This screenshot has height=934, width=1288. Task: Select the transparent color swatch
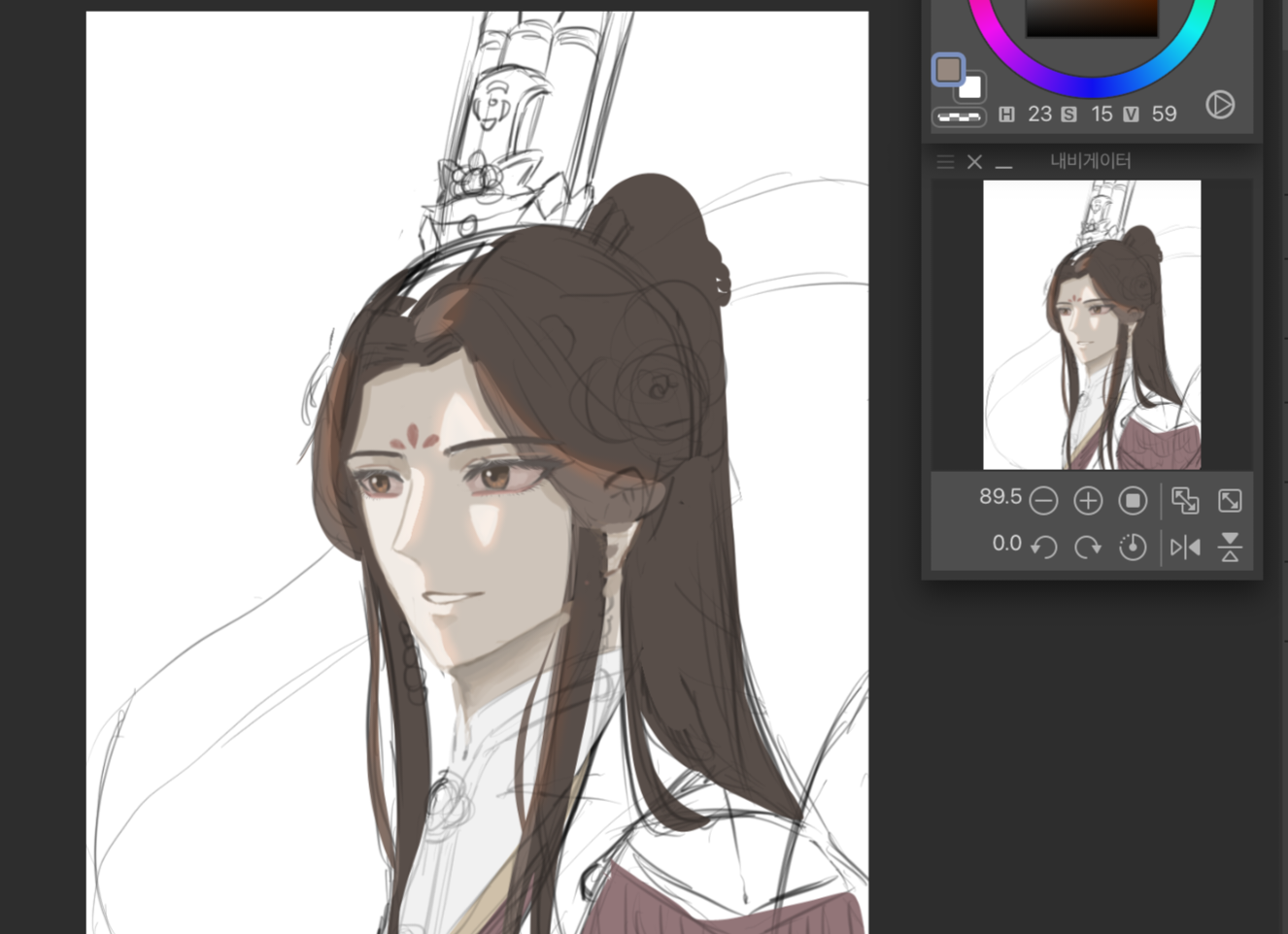pos(959,117)
